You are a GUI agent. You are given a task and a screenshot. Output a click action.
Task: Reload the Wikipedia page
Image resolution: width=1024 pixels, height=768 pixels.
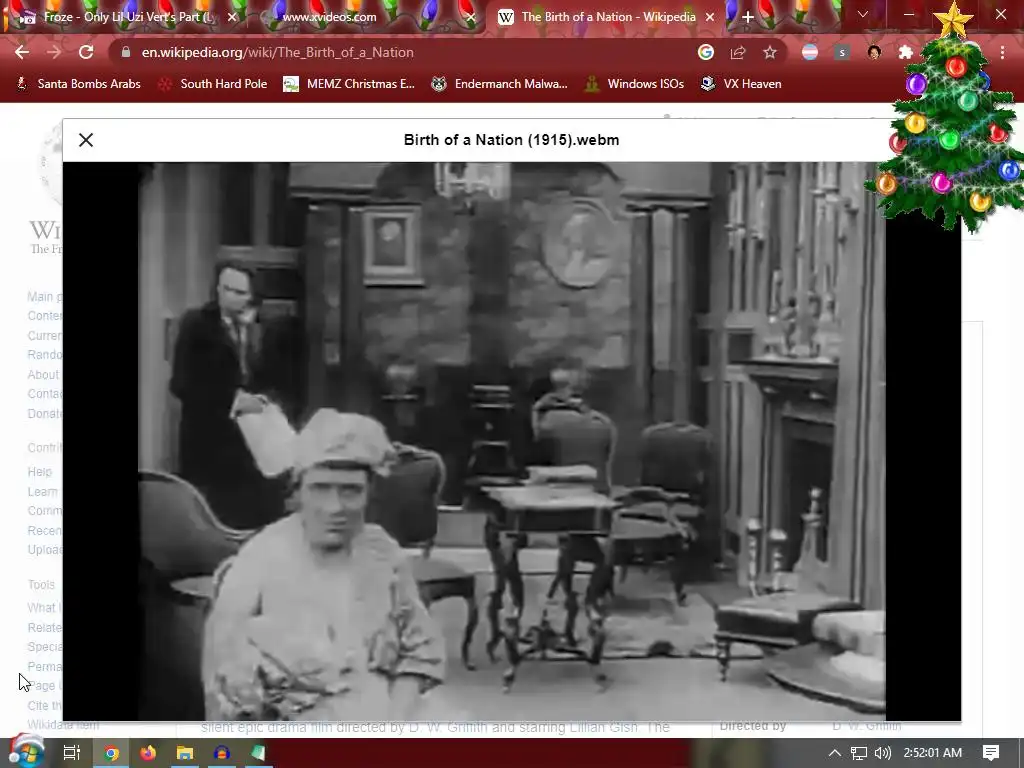point(86,52)
